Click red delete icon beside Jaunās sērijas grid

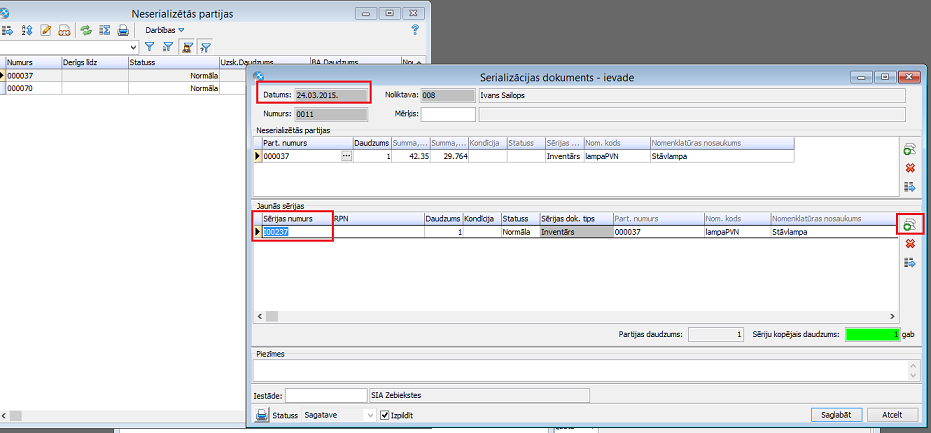pos(909,244)
